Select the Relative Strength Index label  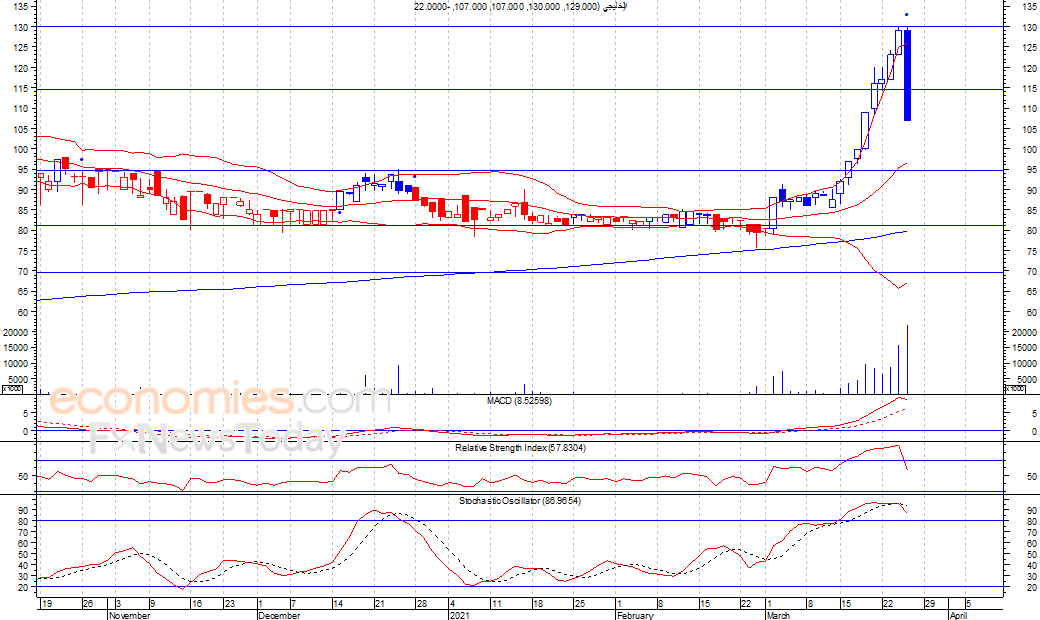[519, 448]
